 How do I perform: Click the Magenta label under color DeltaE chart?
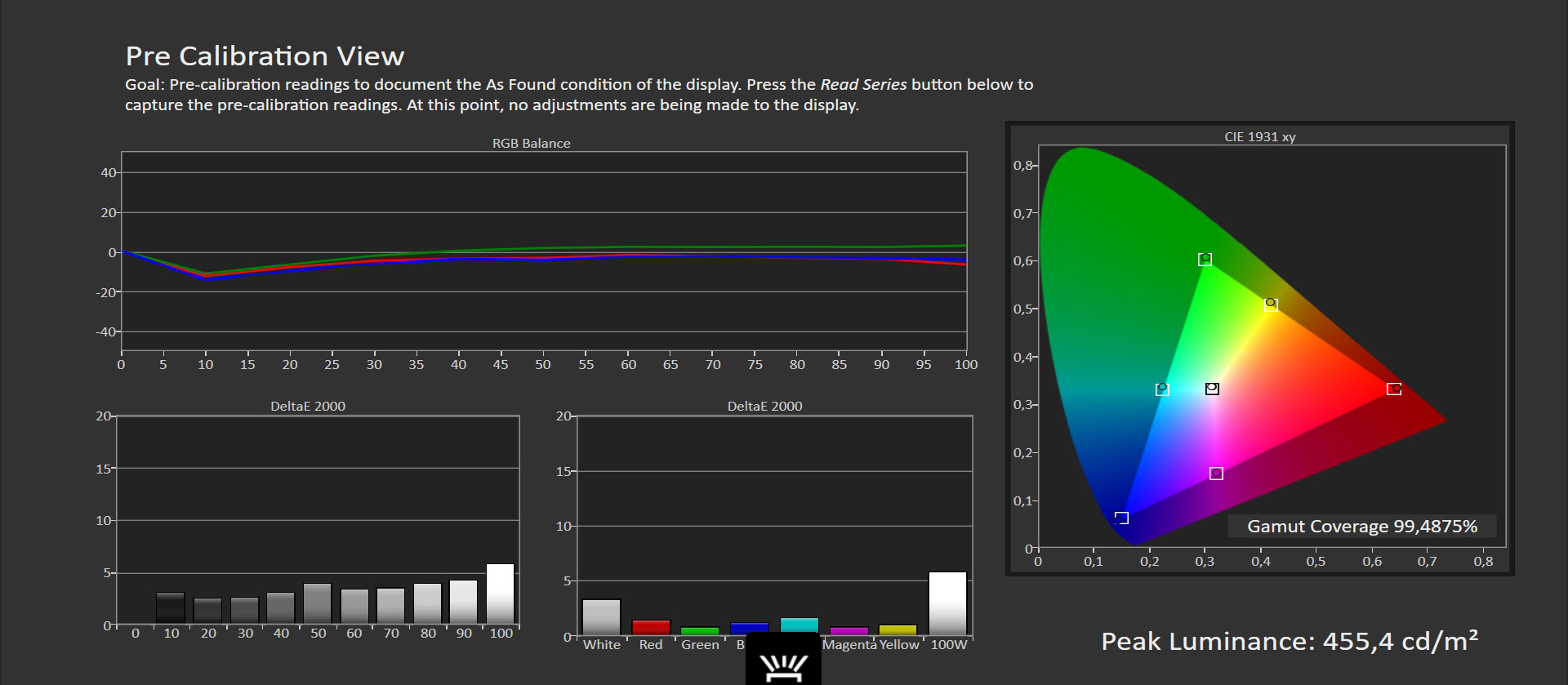click(849, 645)
